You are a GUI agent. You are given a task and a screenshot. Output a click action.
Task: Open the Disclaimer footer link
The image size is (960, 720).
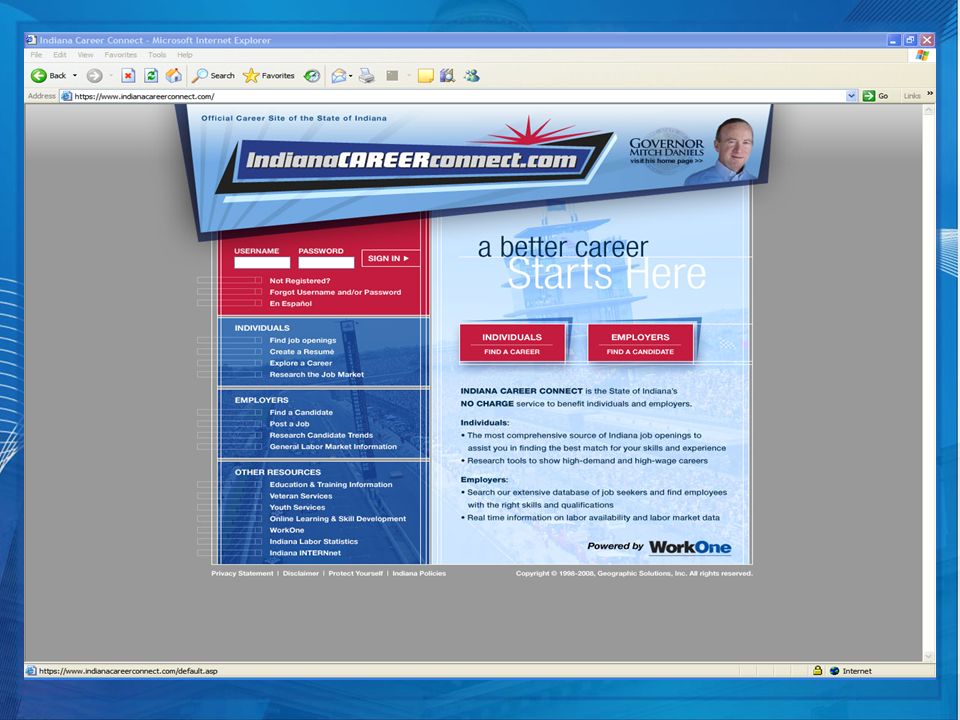(x=301, y=574)
